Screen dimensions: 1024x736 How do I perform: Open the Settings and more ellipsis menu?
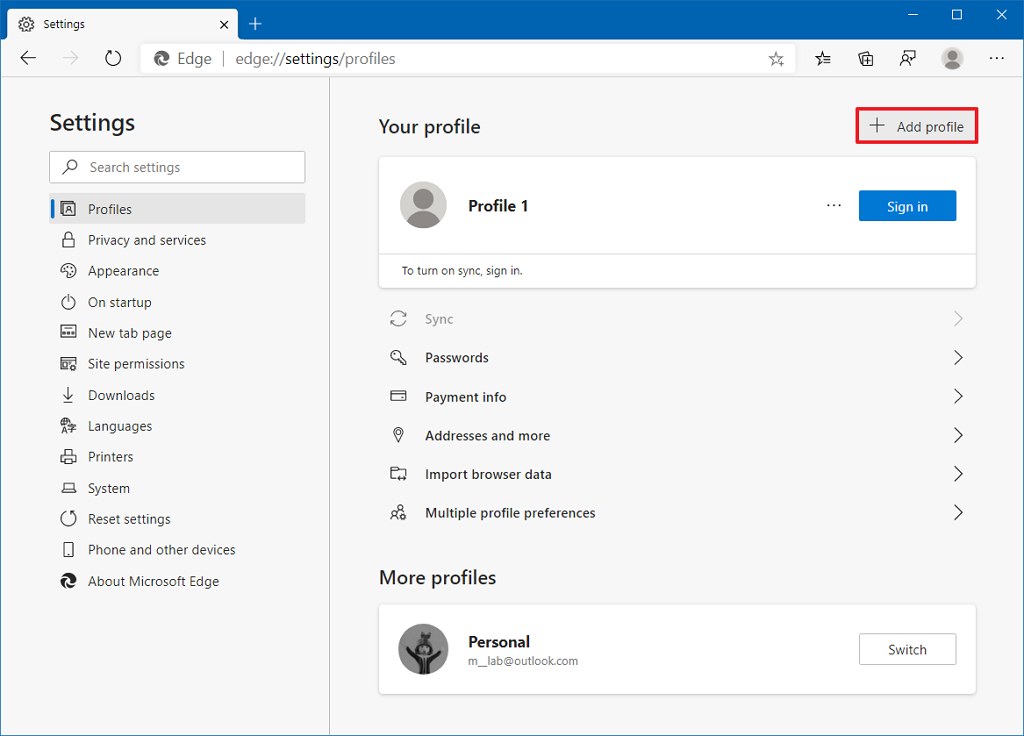[x=996, y=59]
